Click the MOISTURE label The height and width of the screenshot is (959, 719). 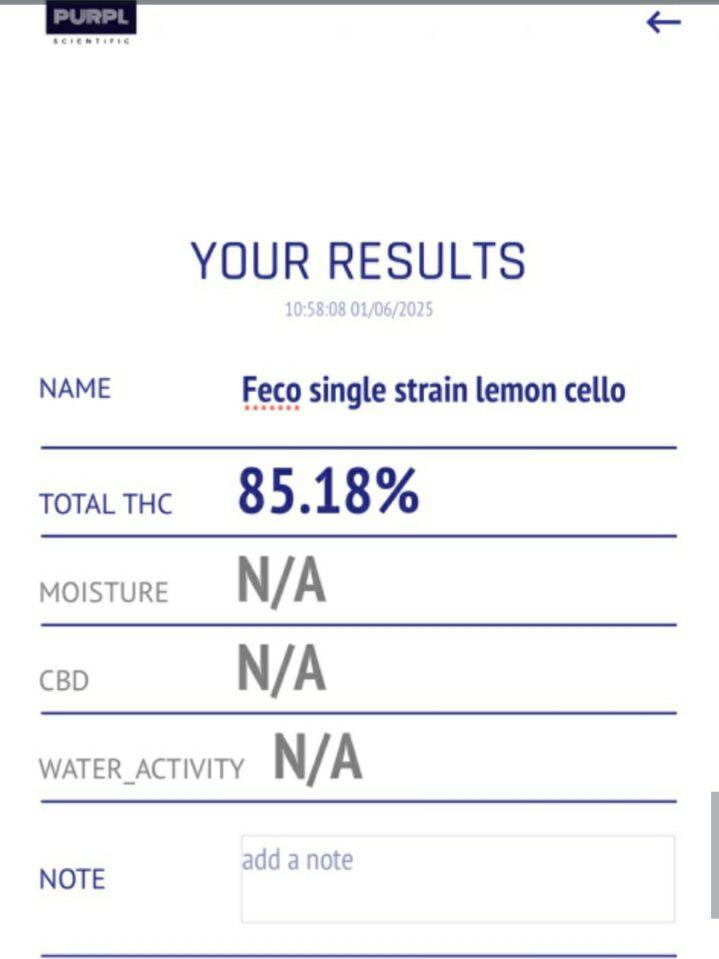[x=103, y=592]
